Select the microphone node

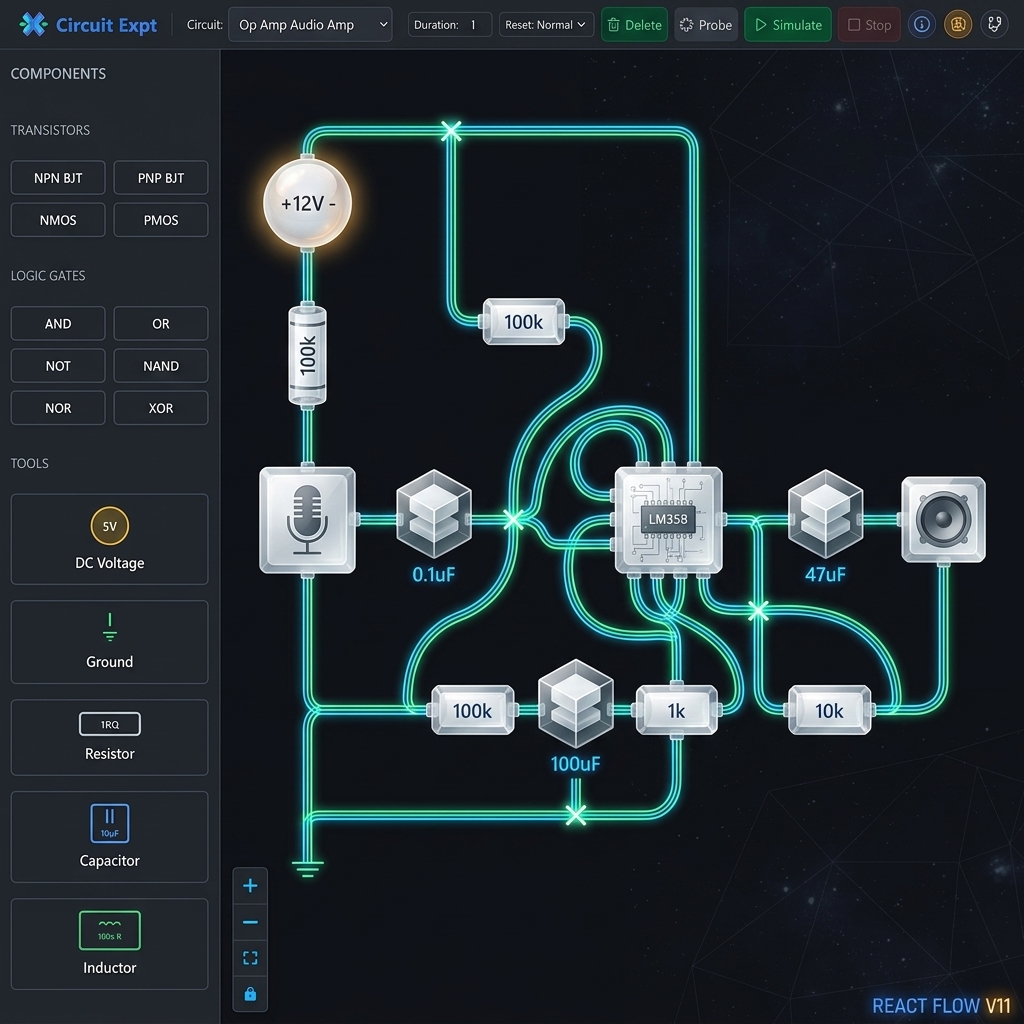click(x=308, y=520)
